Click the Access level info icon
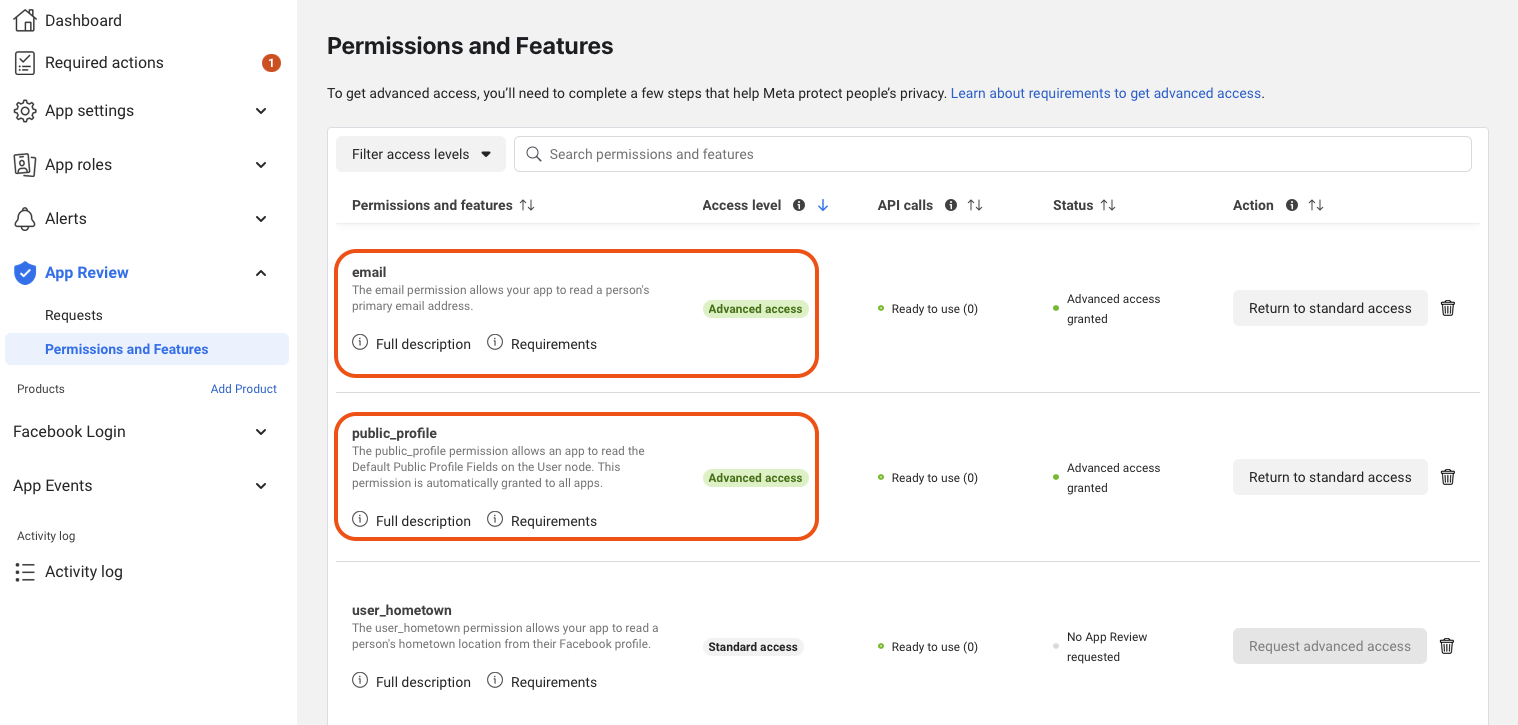Viewport: 1518px width, 725px height. (799, 205)
